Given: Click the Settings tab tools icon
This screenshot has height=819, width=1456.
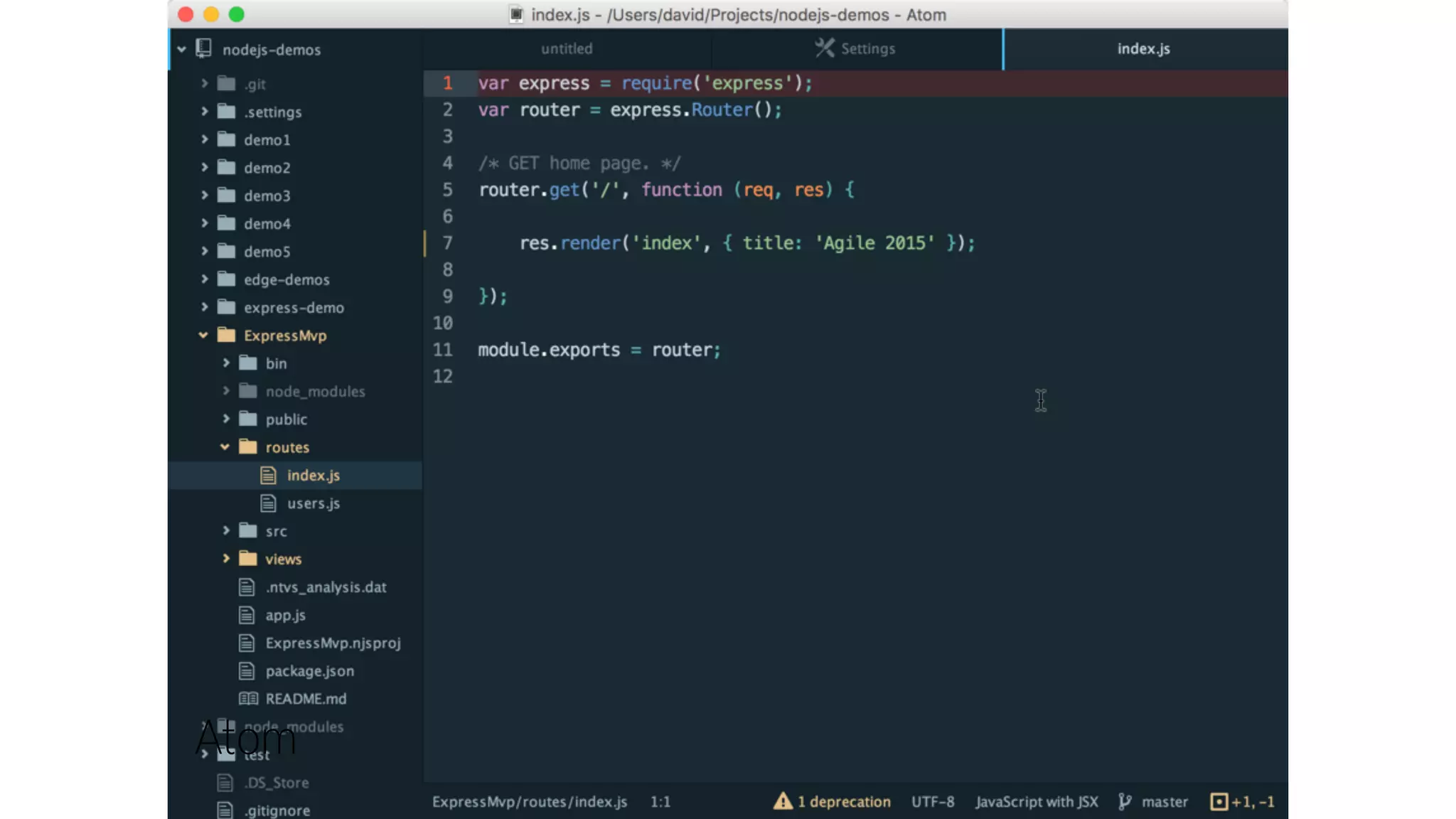Looking at the screenshot, I should click(x=825, y=48).
